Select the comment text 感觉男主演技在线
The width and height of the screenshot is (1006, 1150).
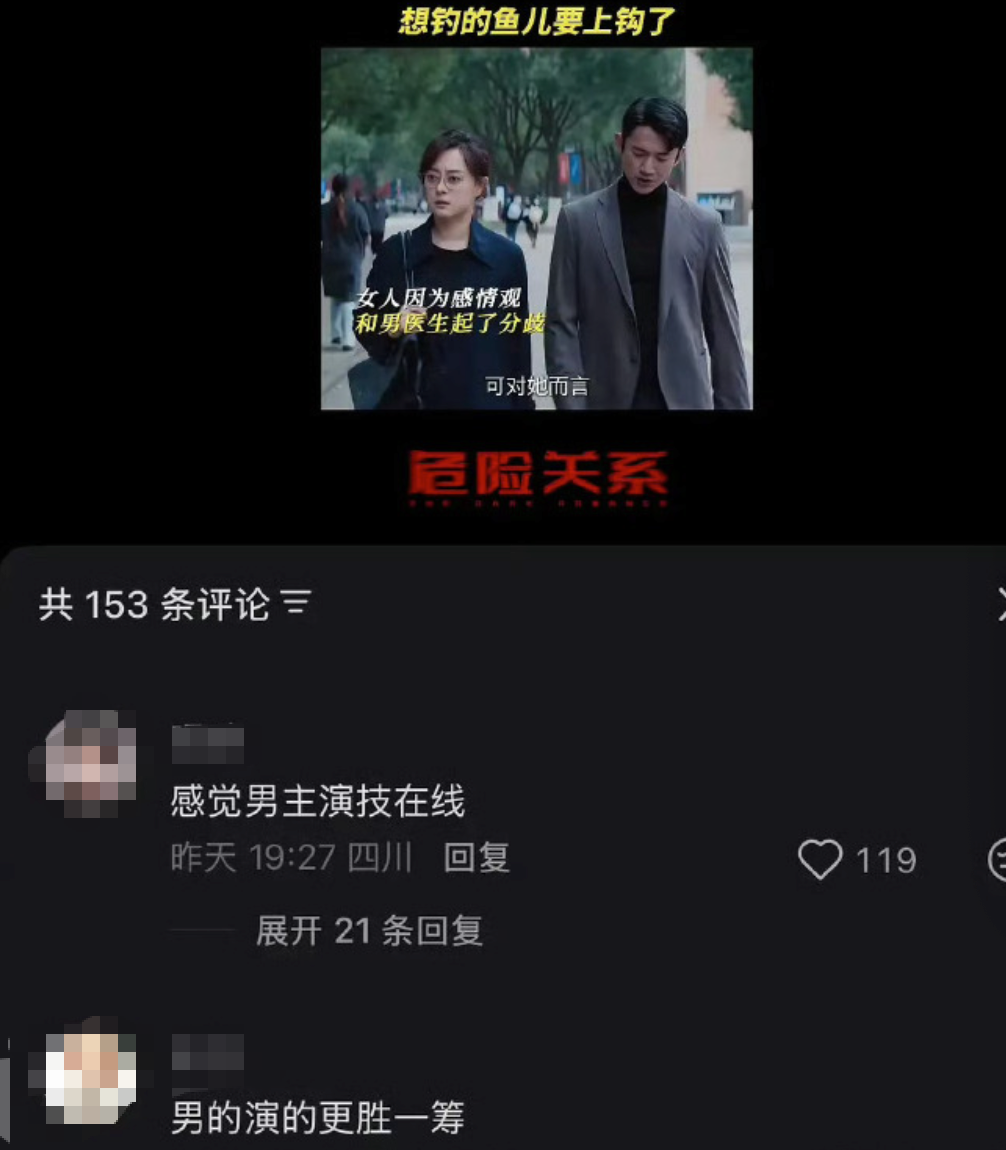pos(317,800)
